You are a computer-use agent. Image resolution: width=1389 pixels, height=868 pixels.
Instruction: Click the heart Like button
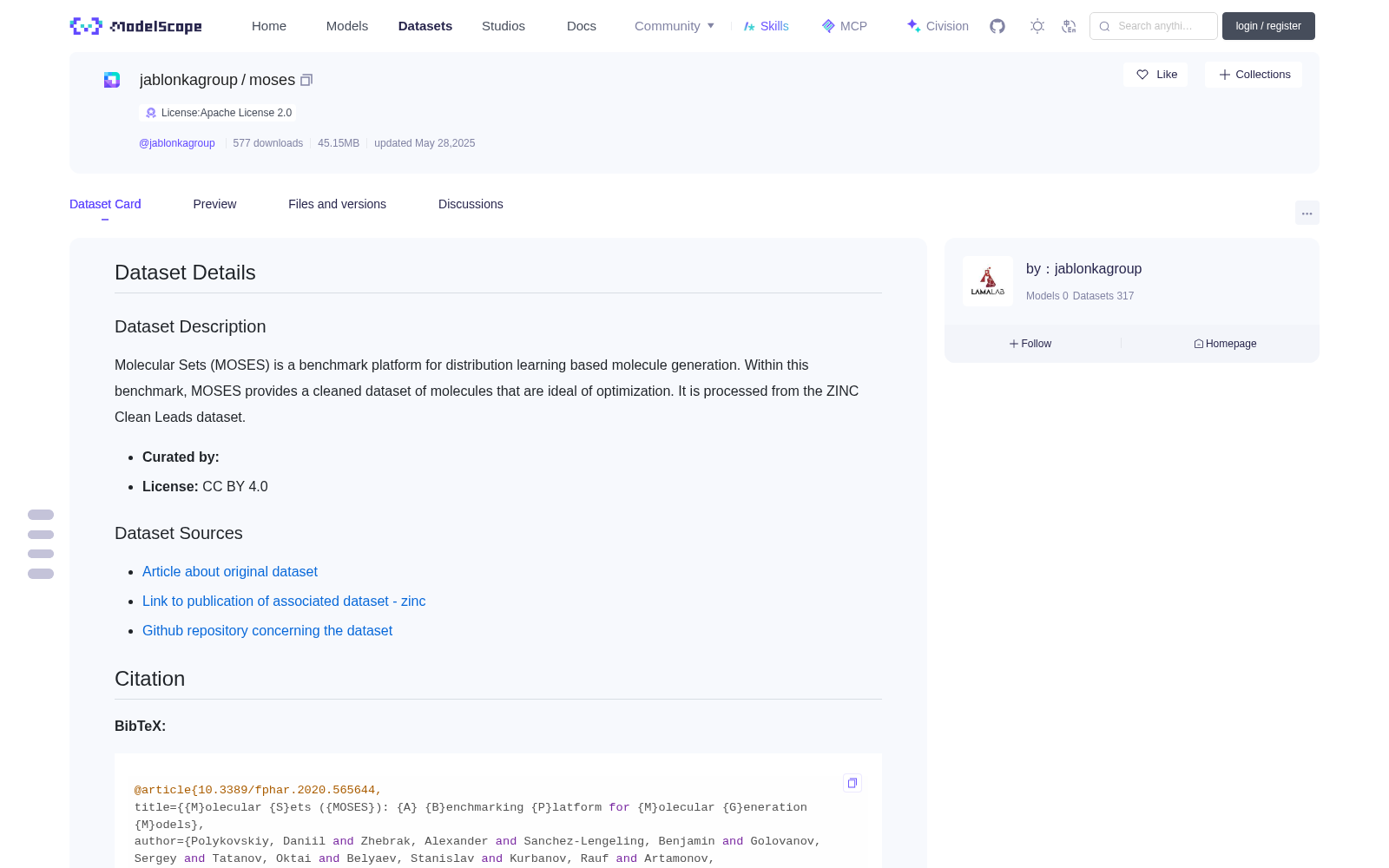[x=1155, y=75]
